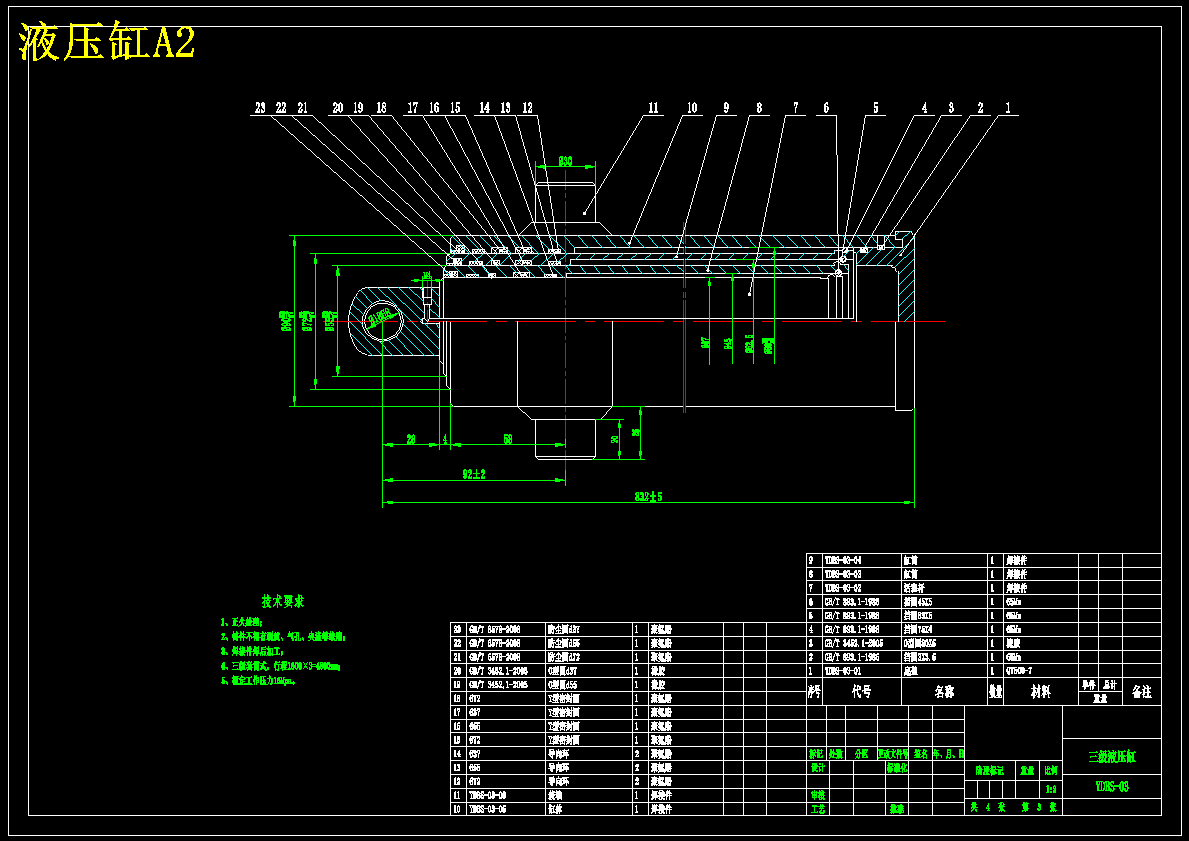Select callout number 22 above the drawing
The height and width of the screenshot is (841, 1189).
pyautogui.click(x=281, y=108)
